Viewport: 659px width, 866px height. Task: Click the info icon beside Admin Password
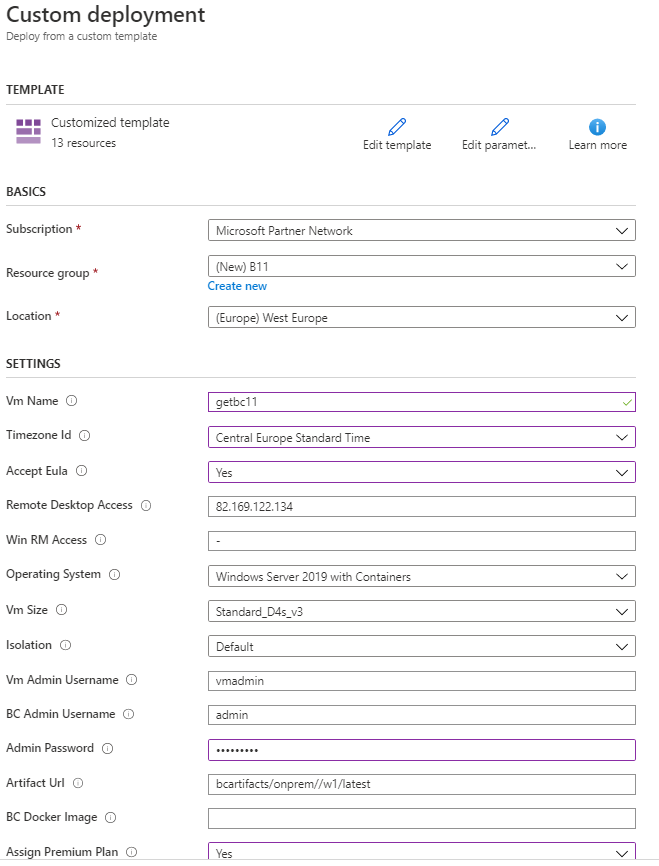[104, 749]
